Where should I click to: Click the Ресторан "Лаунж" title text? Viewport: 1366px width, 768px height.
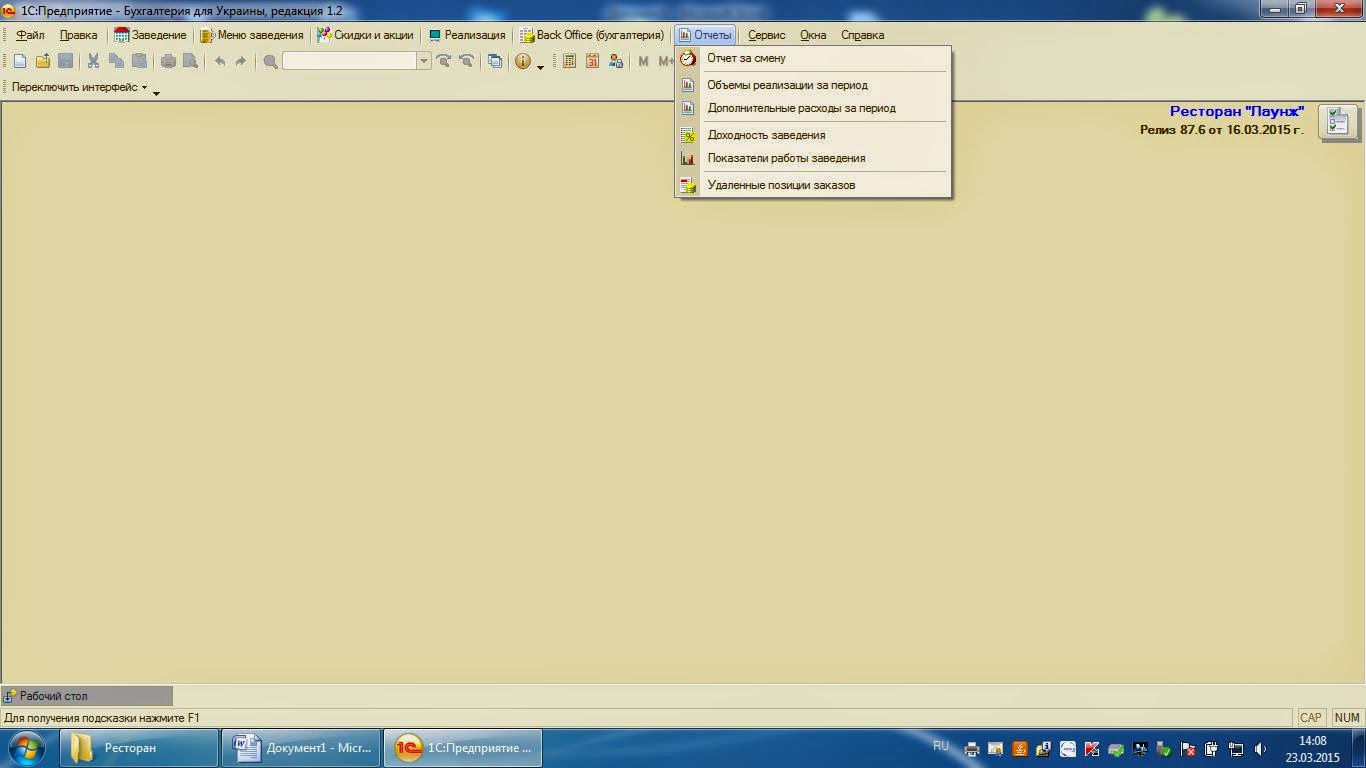[x=1237, y=111]
